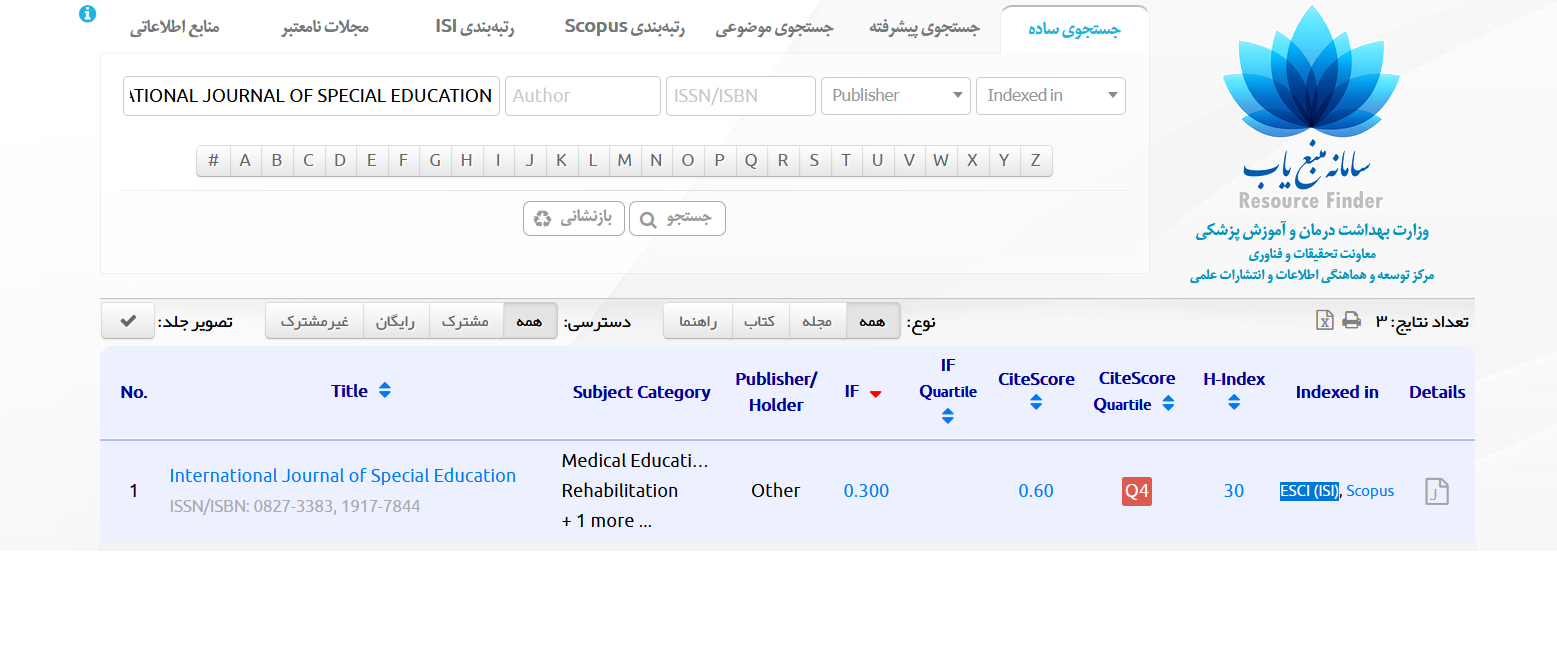Image resolution: width=1557 pixels, height=648 pixels.
Task: Print the results list
Action: pos(1352,321)
